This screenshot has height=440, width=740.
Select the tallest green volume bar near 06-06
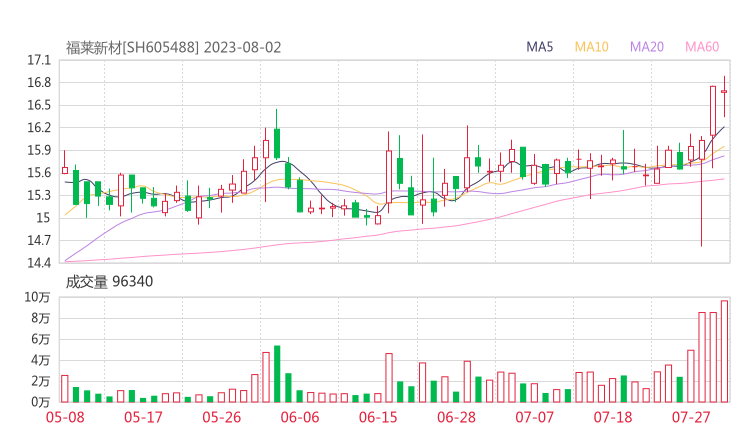[x=277, y=374]
